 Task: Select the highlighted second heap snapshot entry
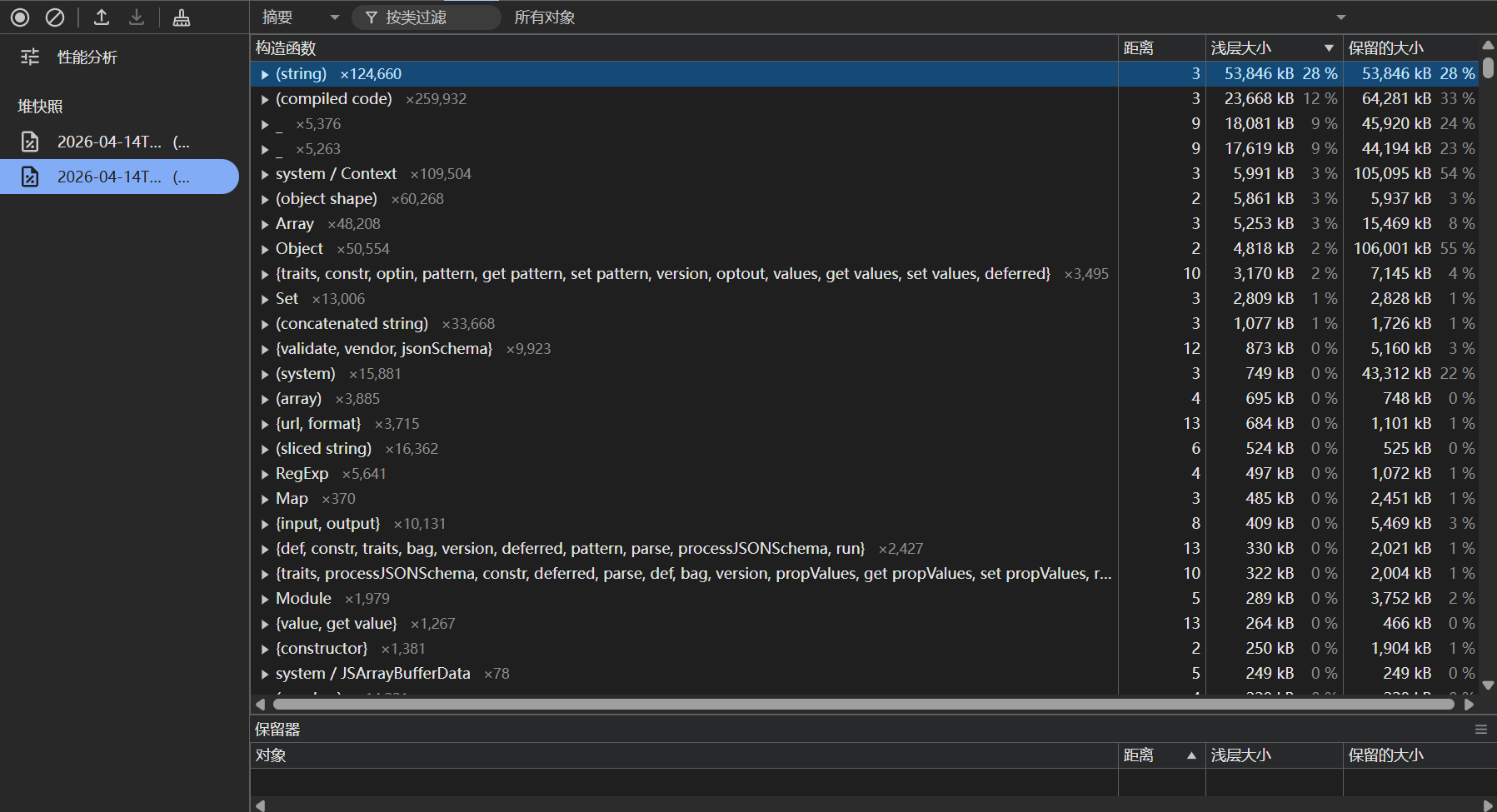click(119, 177)
